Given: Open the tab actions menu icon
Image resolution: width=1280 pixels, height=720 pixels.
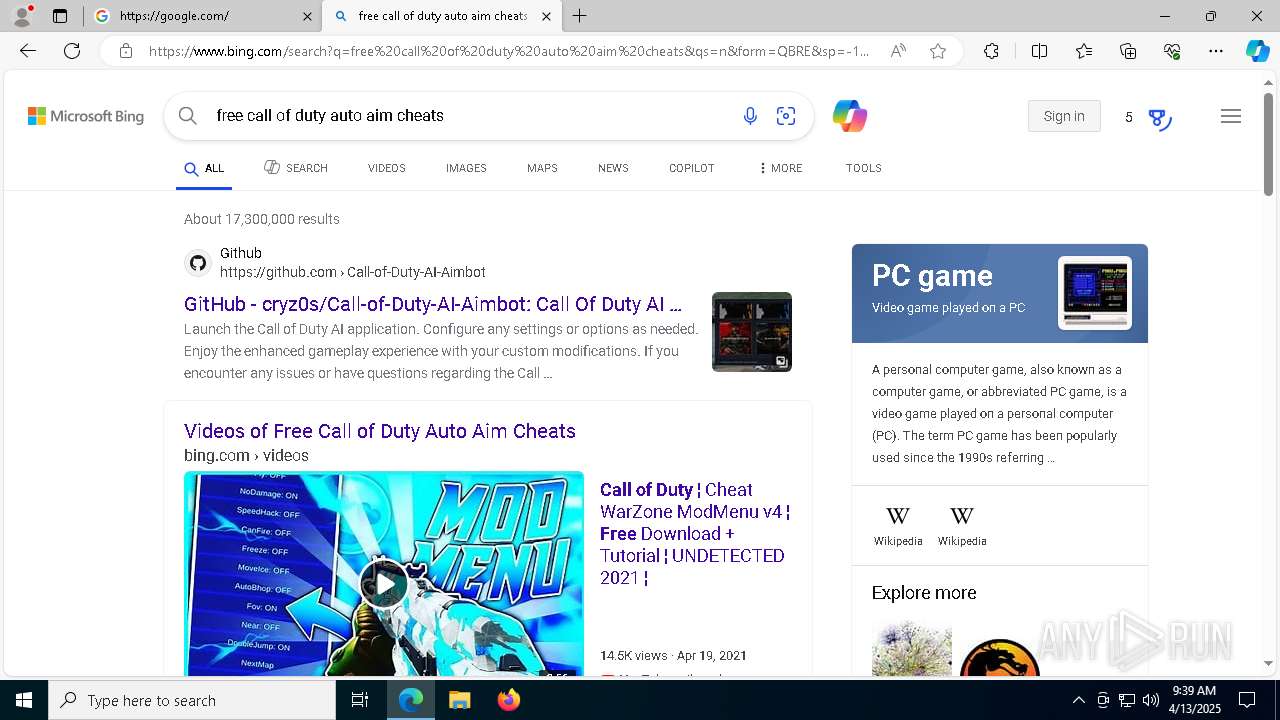Looking at the screenshot, I should (60, 16).
